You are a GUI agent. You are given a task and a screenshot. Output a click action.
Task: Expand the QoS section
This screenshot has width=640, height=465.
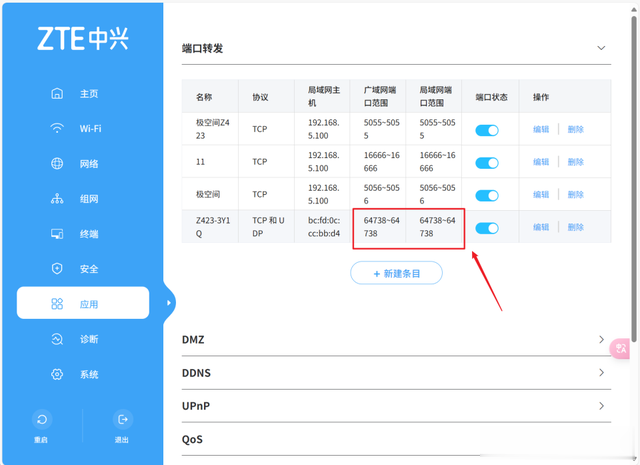click(396, 440)
